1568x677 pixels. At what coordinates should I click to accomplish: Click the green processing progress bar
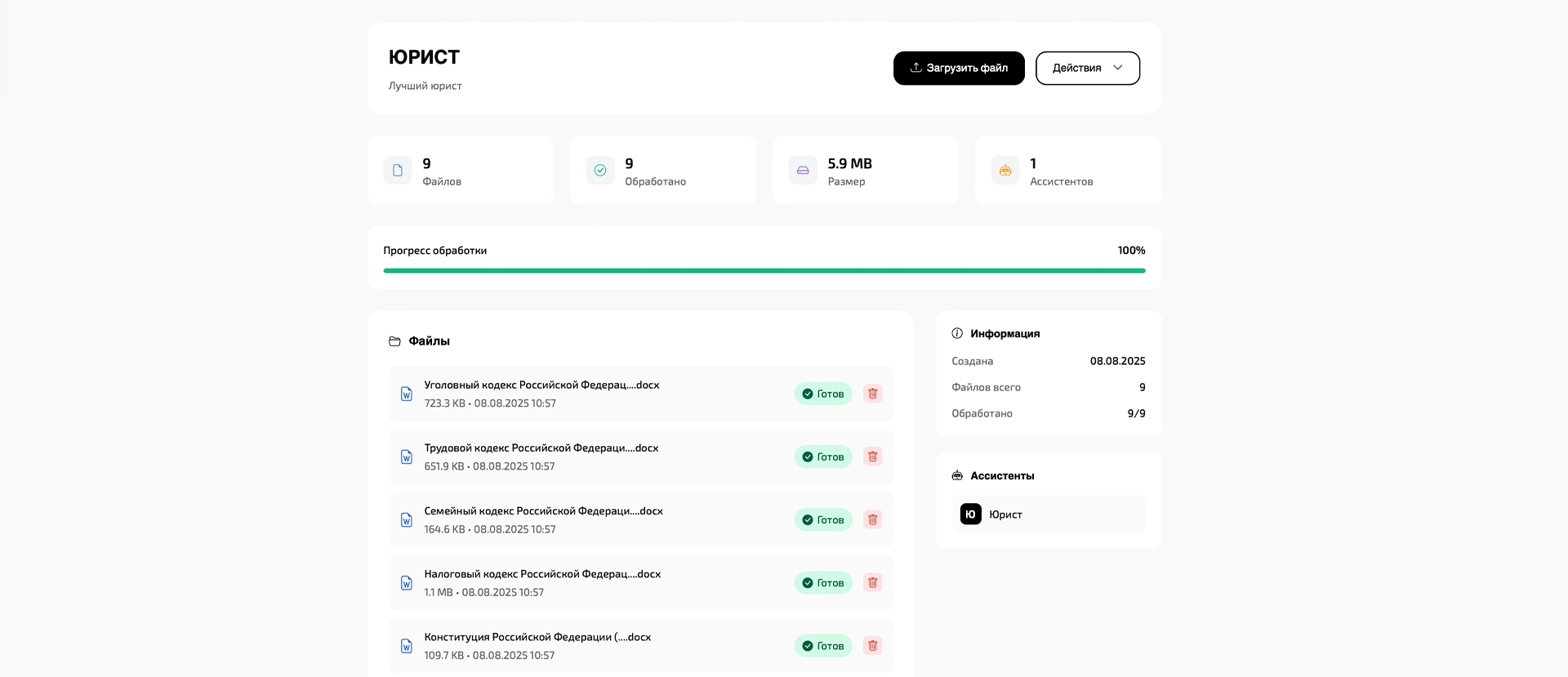click(x=764, y=270)
